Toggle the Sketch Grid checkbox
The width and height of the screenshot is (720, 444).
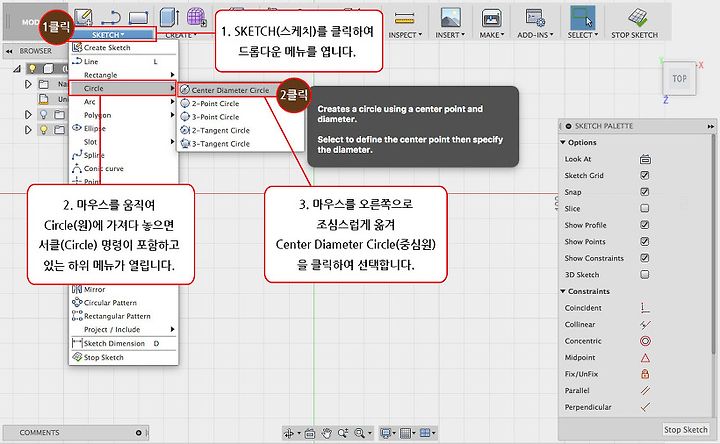pyautogui.click(x=645, y=175)
